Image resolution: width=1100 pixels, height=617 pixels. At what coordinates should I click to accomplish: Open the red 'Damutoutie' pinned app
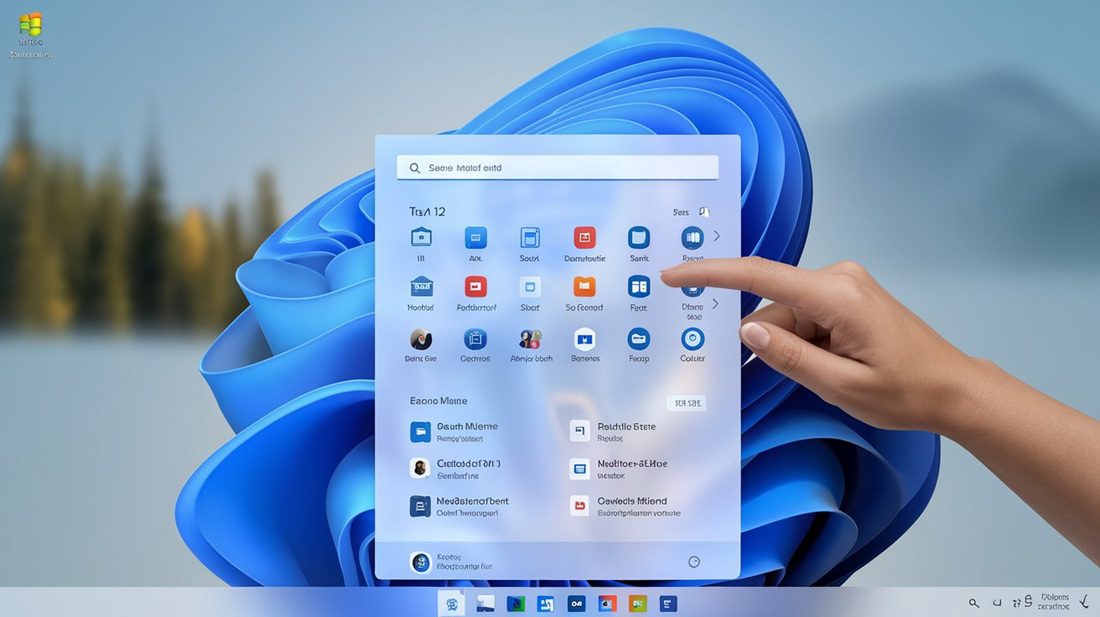[x=584, y=238]
